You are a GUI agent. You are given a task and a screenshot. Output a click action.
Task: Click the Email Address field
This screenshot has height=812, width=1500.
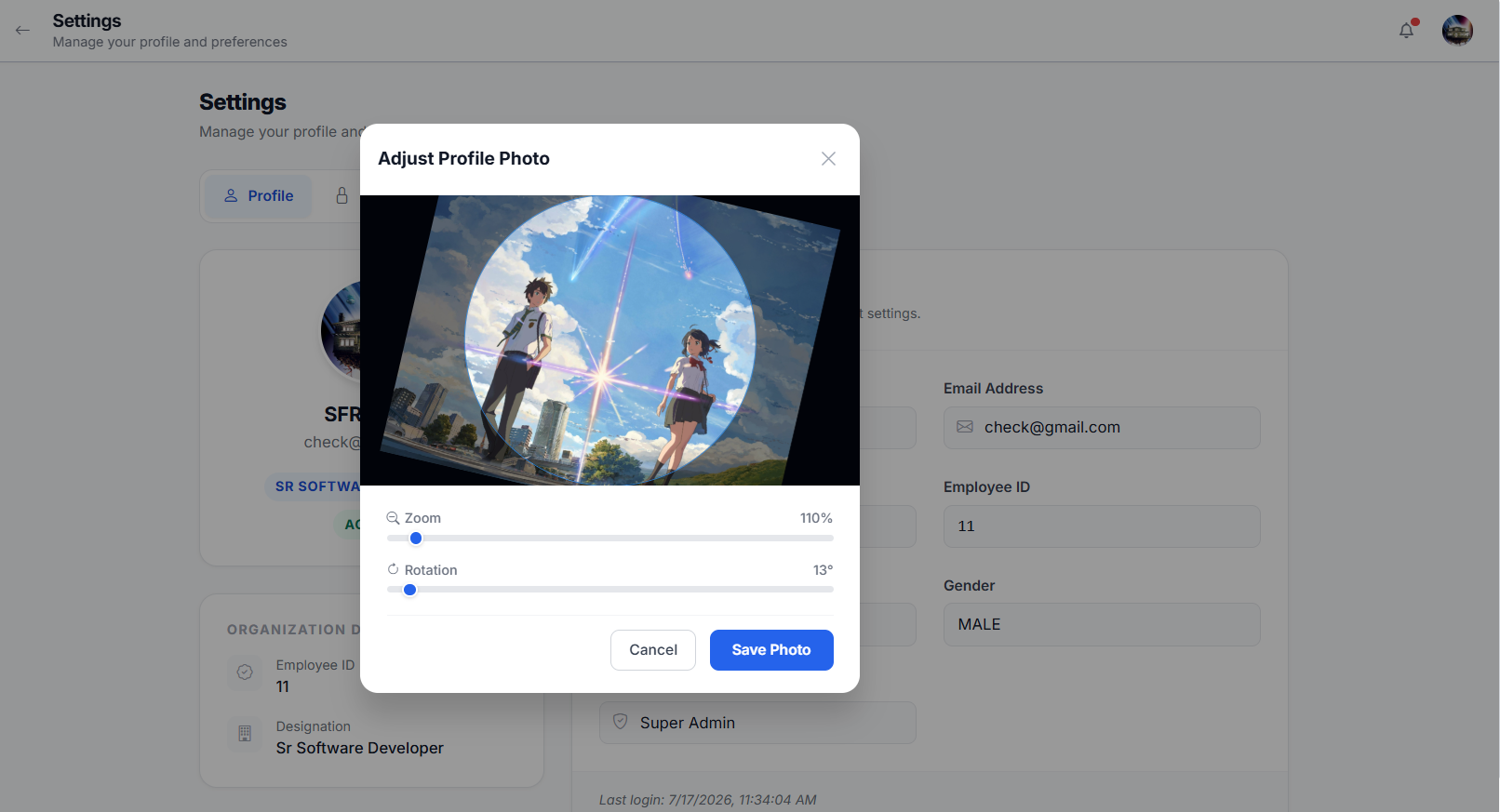(1102, 428)
